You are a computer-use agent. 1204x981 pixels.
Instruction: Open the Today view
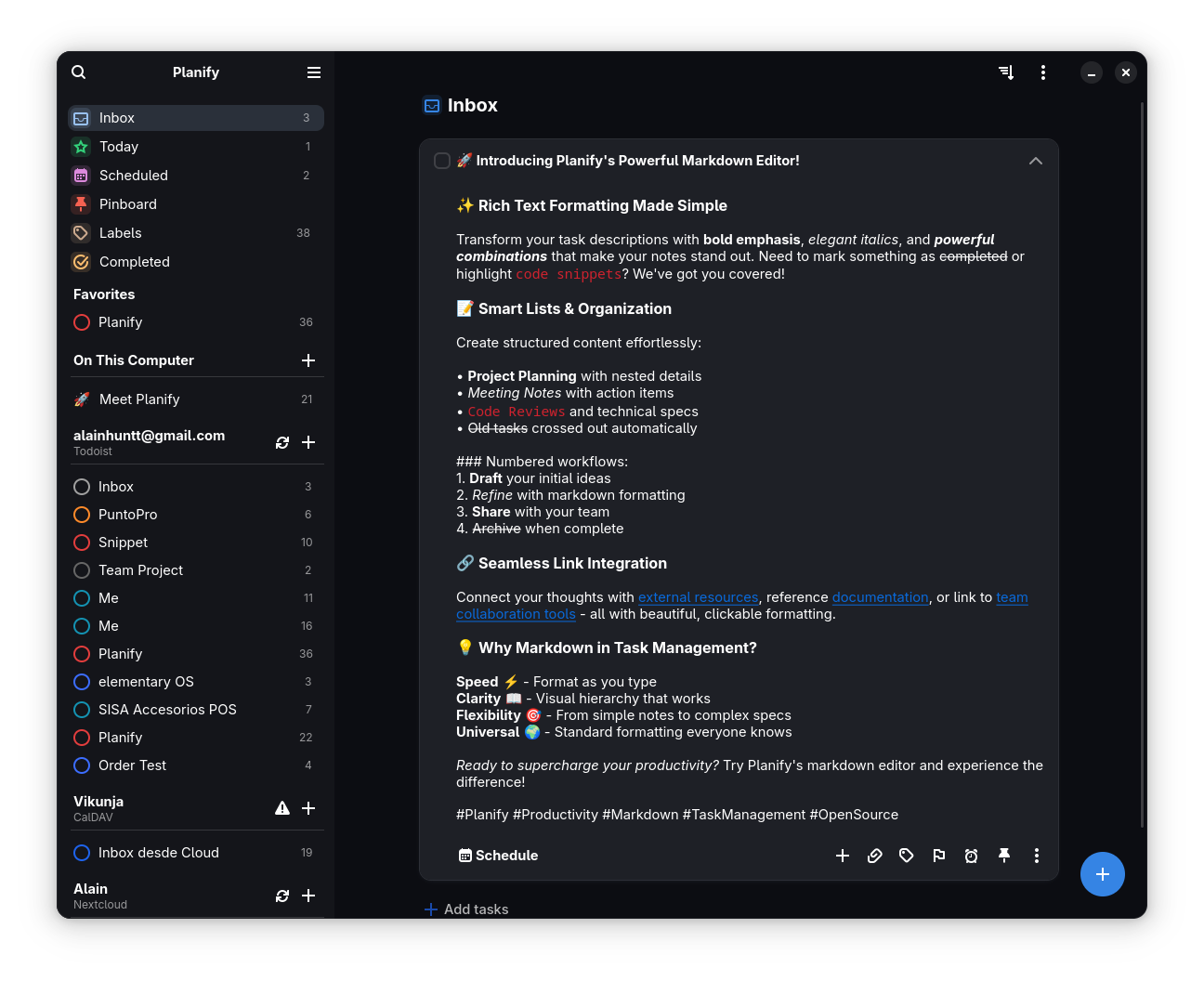[196, 147]
